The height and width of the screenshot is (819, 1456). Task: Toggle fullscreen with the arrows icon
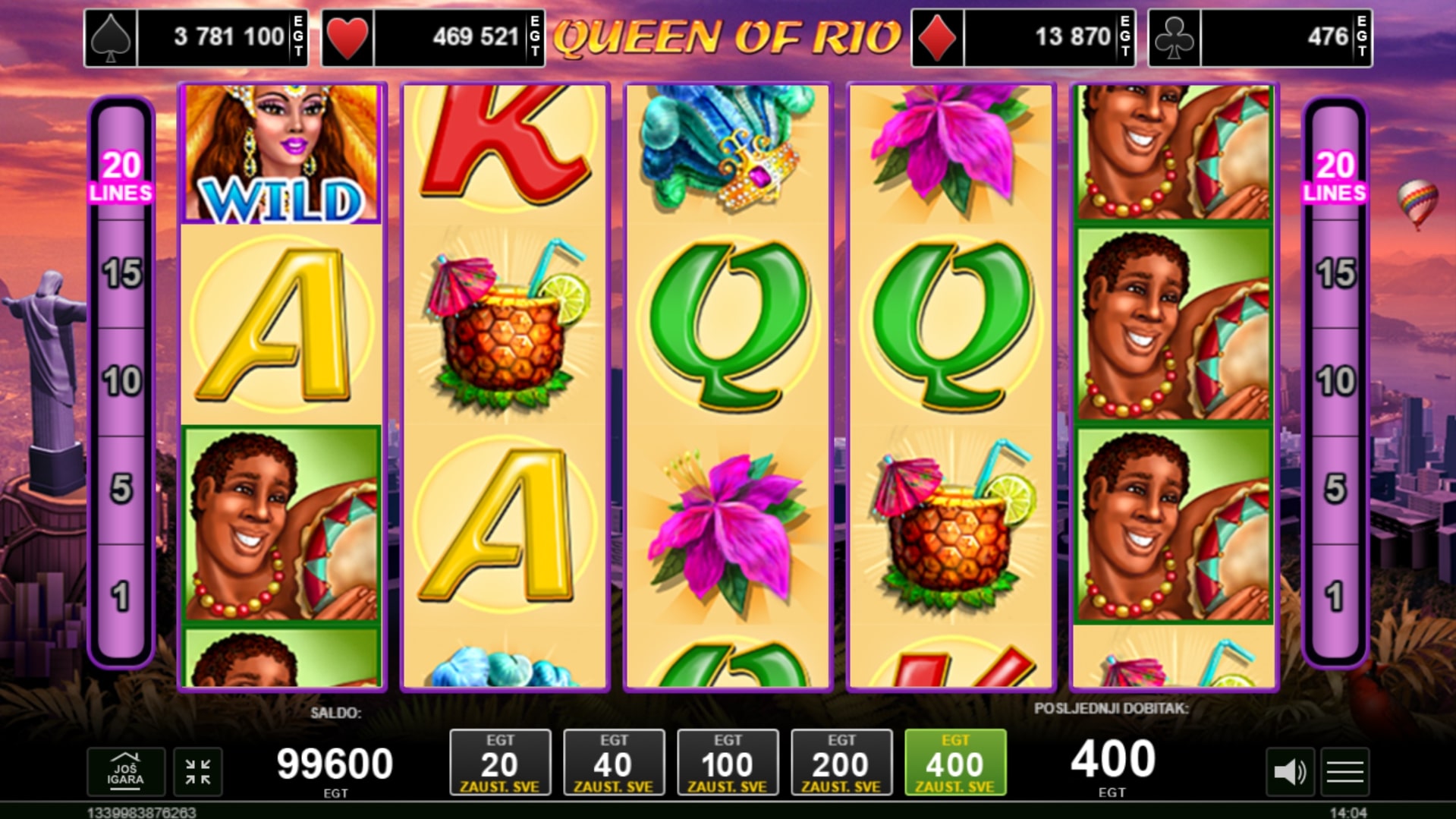point(198,771)
